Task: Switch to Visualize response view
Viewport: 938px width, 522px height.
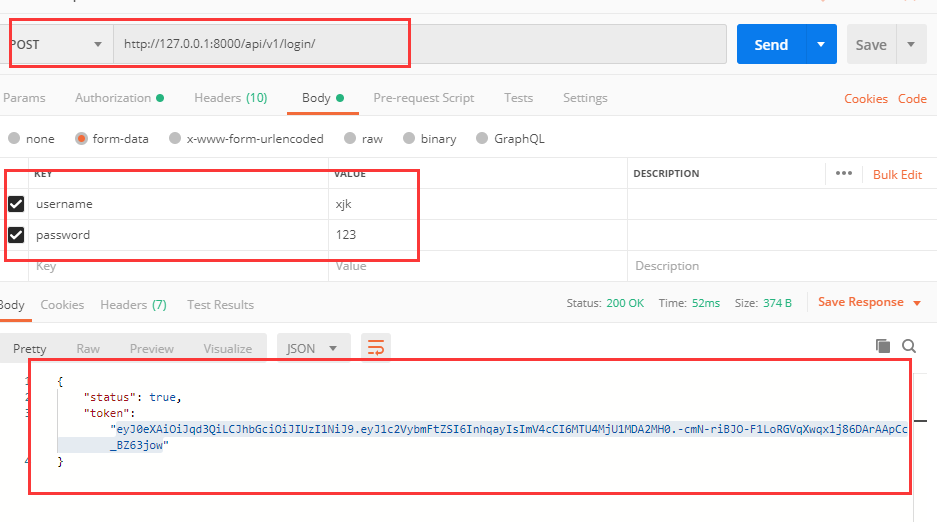Action: coord(227,349)
